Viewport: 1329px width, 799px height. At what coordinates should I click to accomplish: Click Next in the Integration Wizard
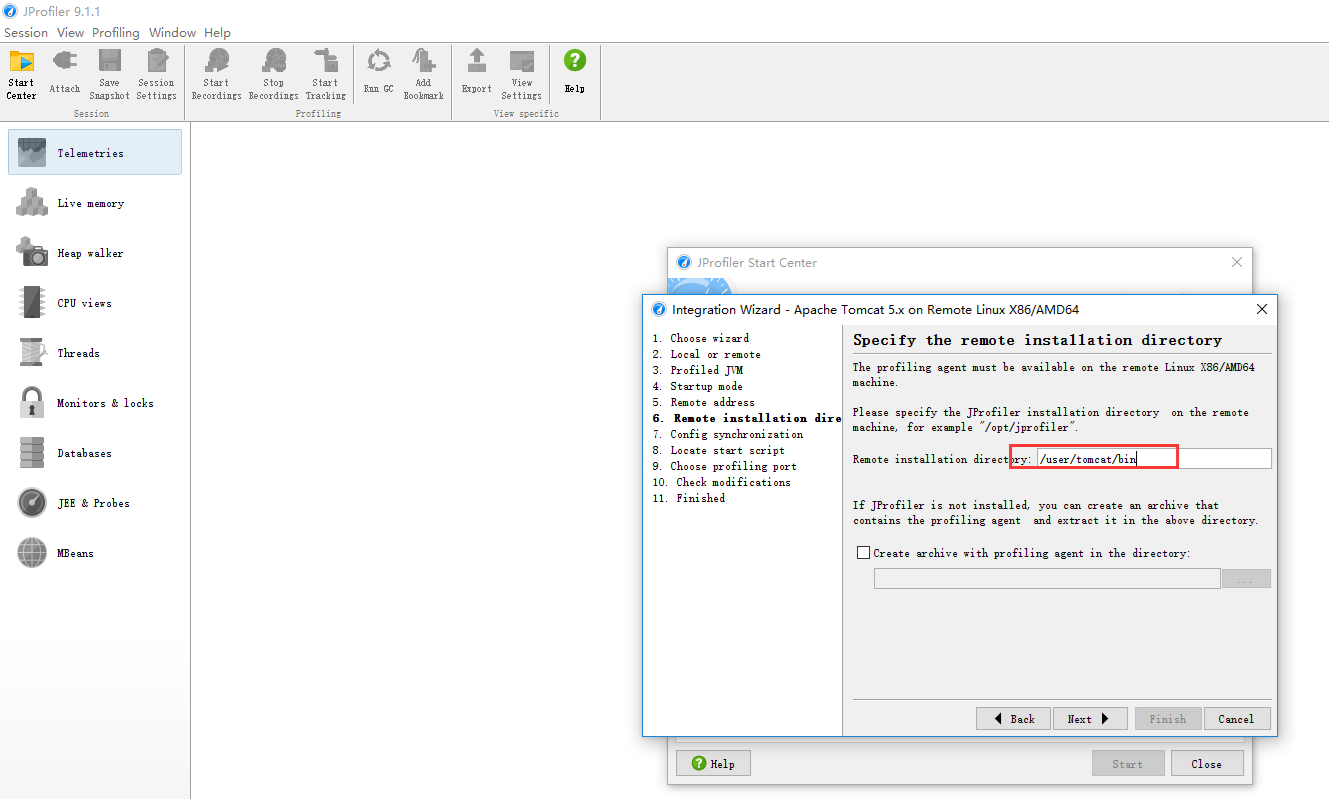click(1090, 718)
